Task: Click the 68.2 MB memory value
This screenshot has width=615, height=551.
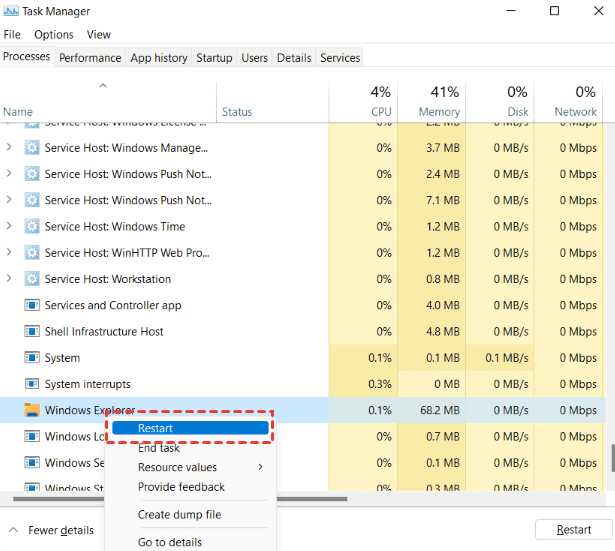Action: [440, 410]
